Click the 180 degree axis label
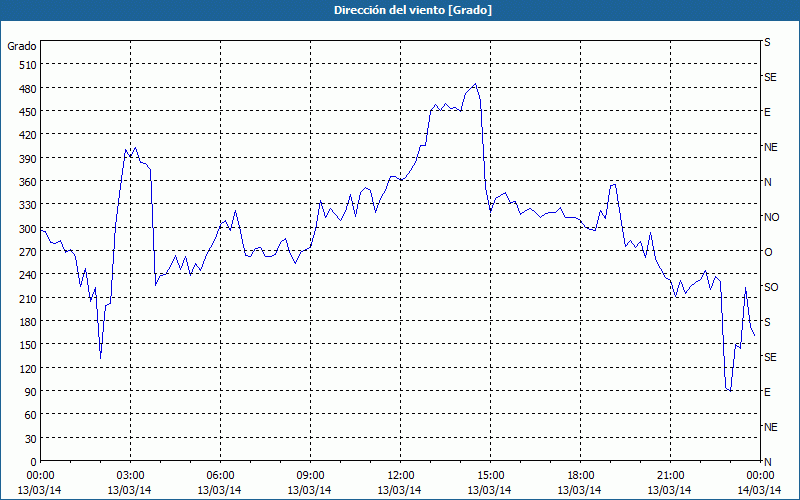Image resolution: width=800 pixels, height=500 pixels. (28, 322)
